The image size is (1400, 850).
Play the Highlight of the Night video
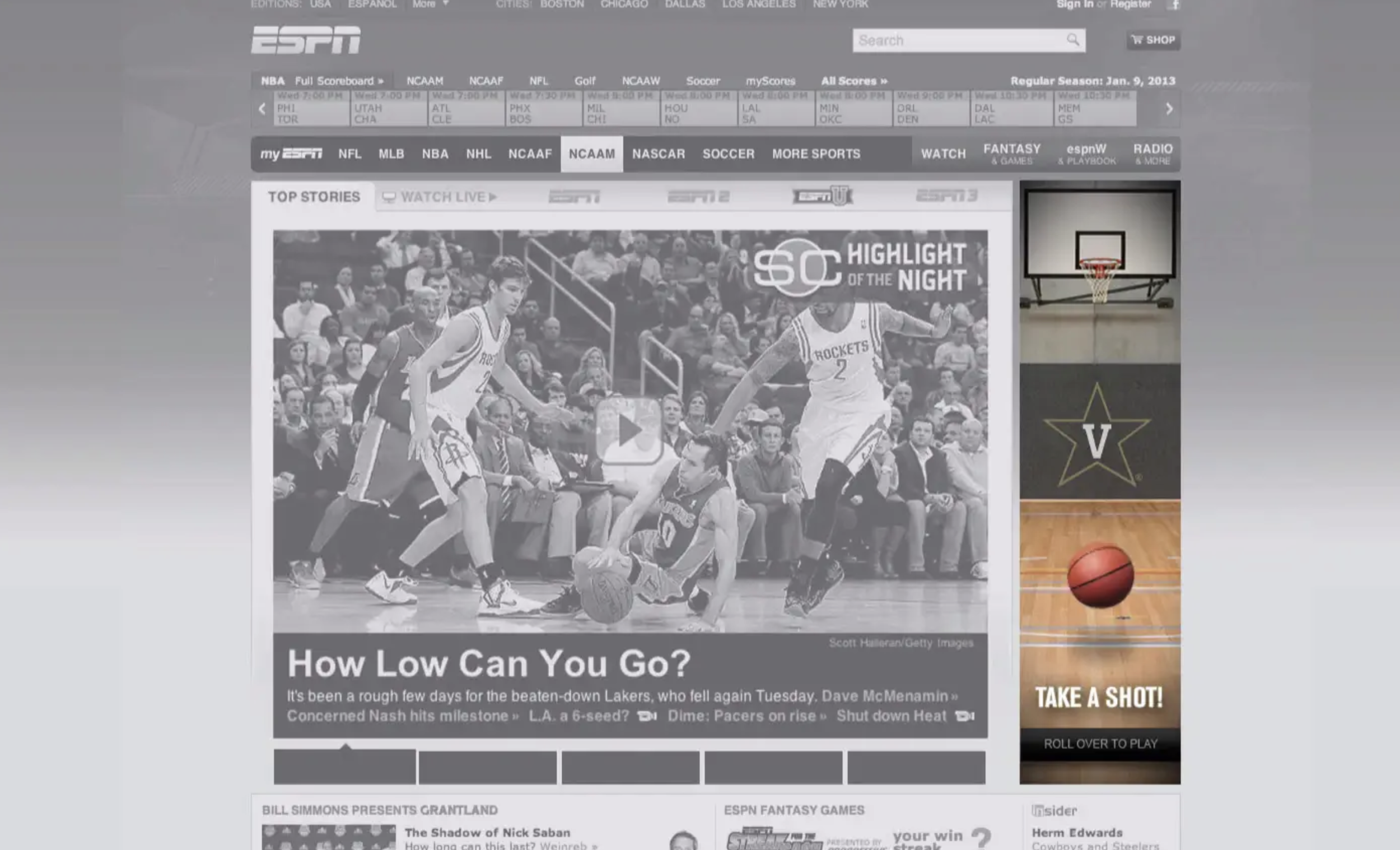pos(629,430)
